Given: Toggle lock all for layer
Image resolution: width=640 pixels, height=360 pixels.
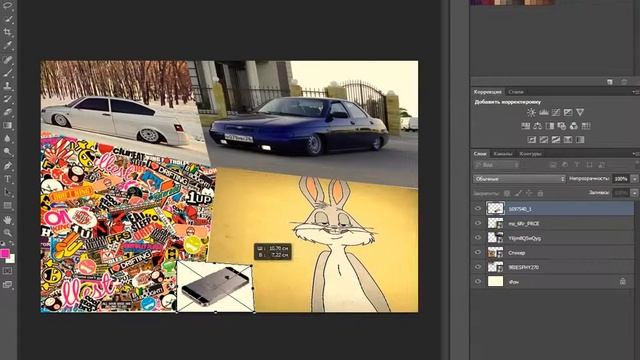Looking at the screenshot, I should (540, 193).
